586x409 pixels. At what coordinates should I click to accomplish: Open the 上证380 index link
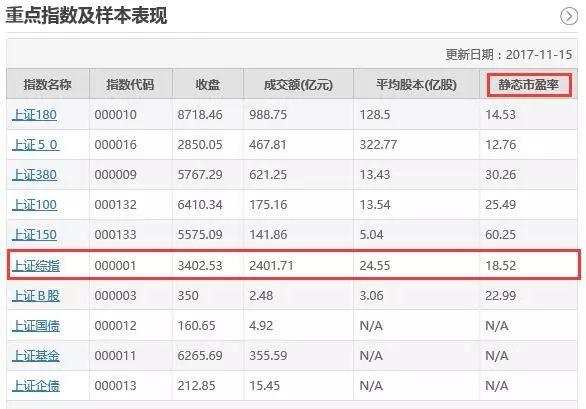click(x=34, y=175)
